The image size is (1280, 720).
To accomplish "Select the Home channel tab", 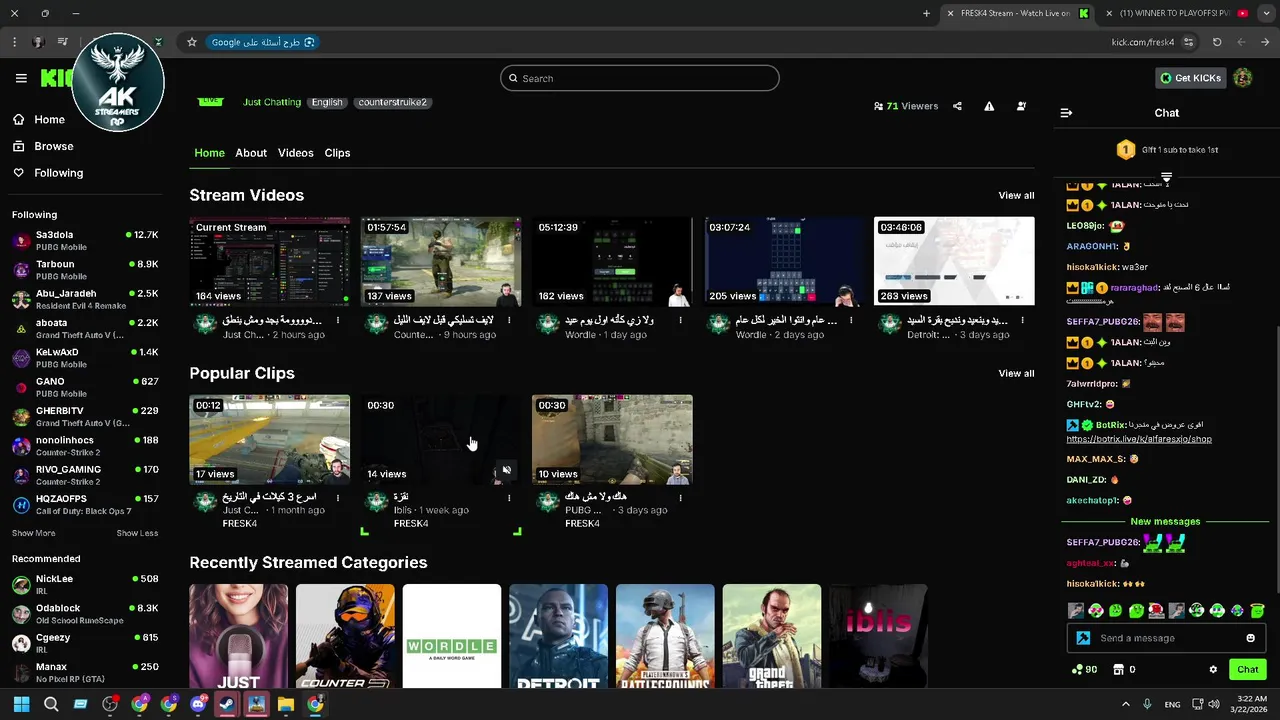I will point(209,153).
